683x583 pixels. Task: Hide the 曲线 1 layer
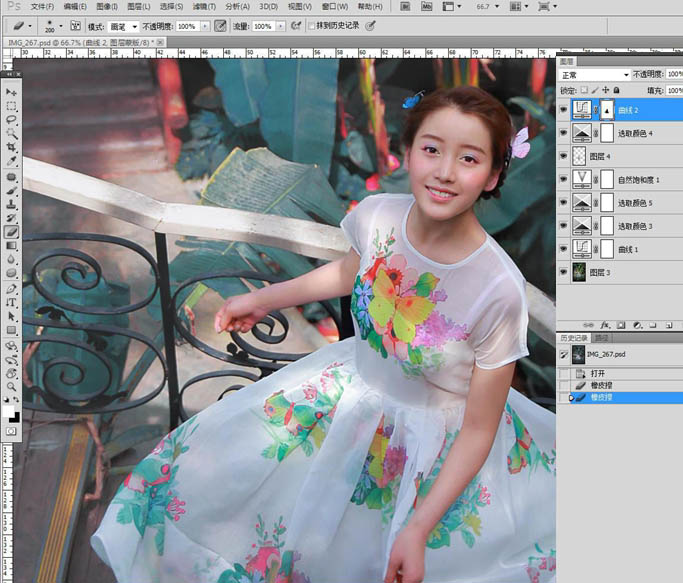coord(563,249)
